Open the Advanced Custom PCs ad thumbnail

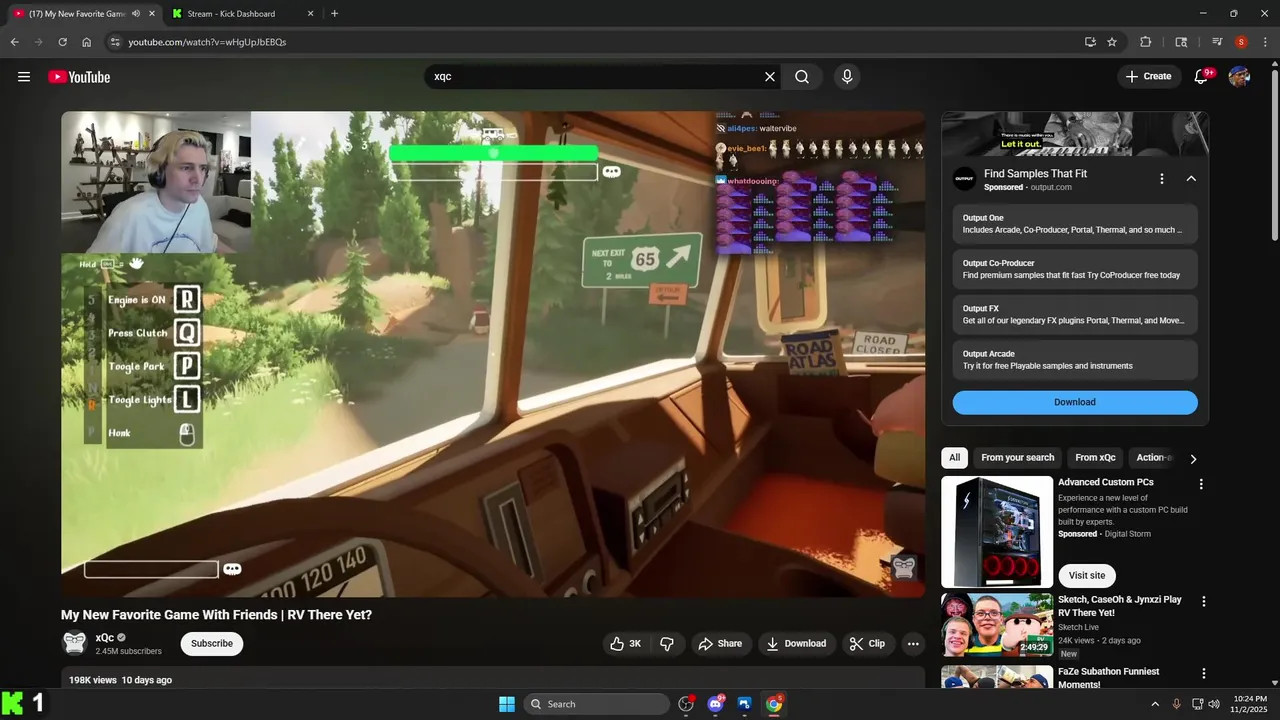tap(997, 532)
